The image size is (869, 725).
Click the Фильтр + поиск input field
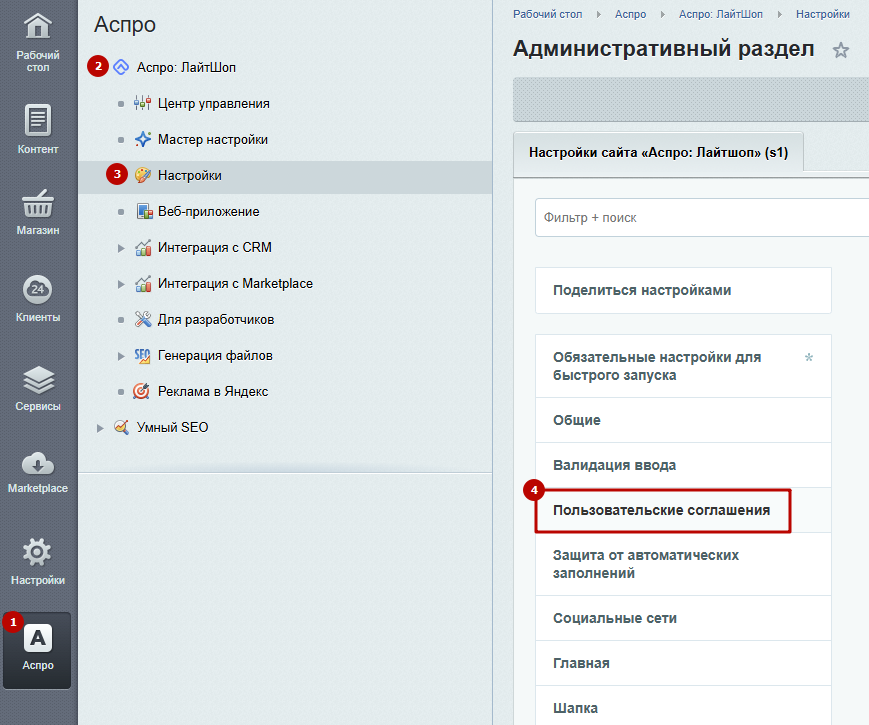click(700, 217)
